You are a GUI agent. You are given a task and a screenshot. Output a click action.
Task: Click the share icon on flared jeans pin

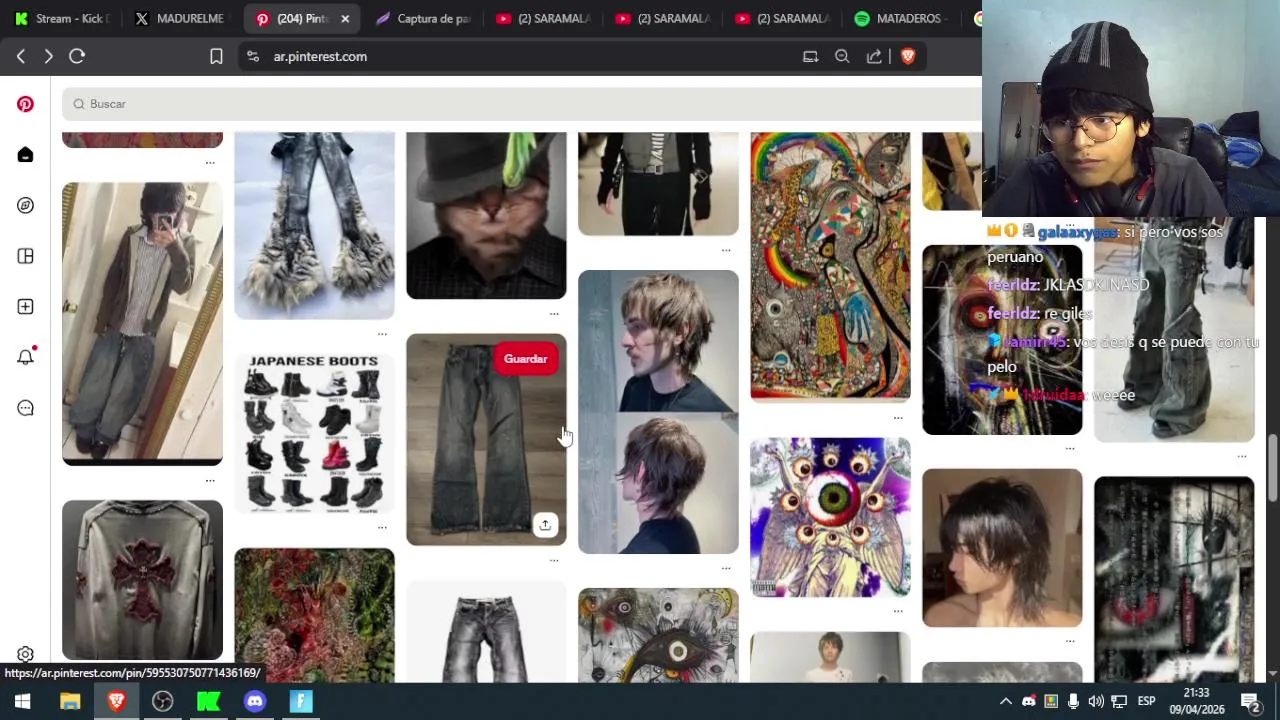pyautogui.click(x=545, y=525)
